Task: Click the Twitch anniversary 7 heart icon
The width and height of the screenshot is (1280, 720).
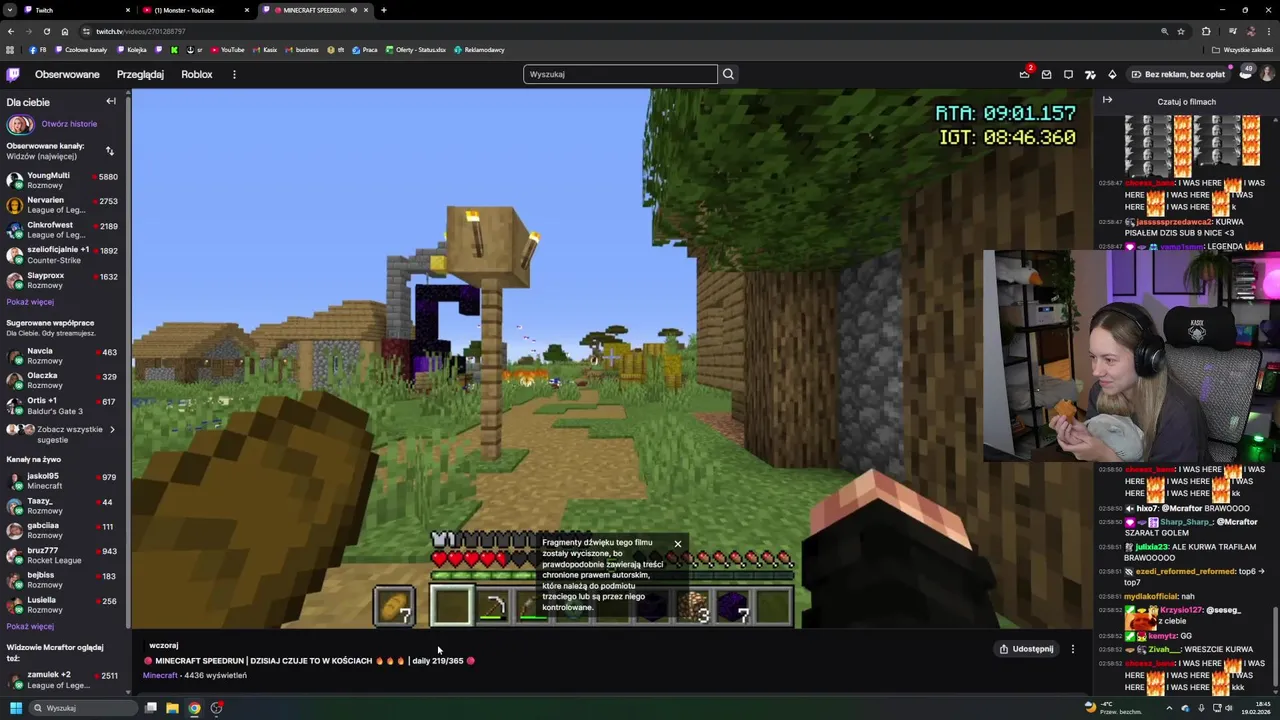Action: click(1090, 74)
